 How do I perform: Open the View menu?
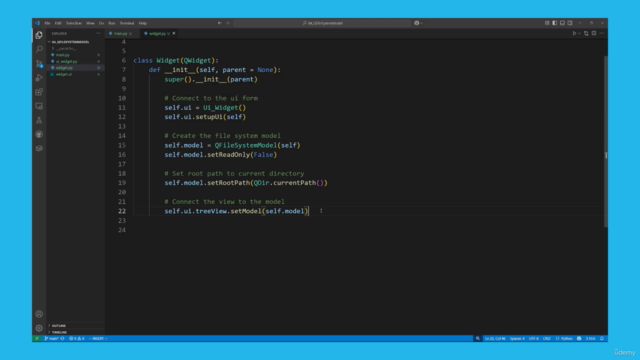[90, 23]
